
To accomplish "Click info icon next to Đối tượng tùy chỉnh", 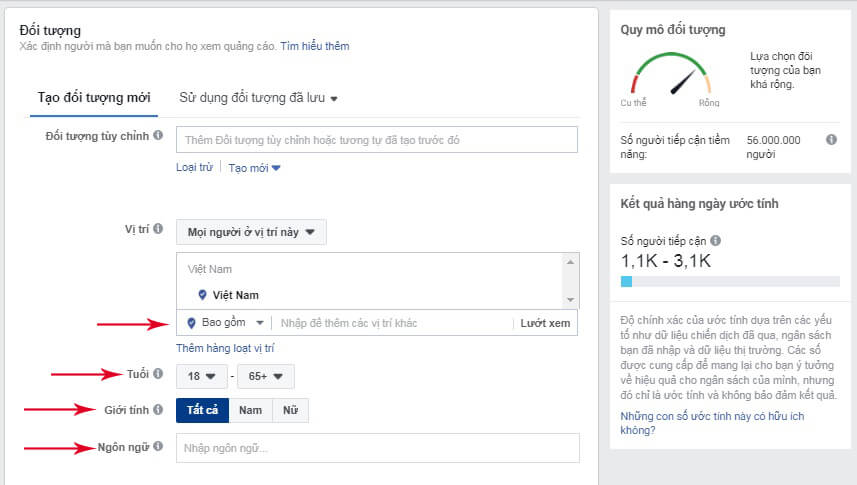I will coord(158,135).
